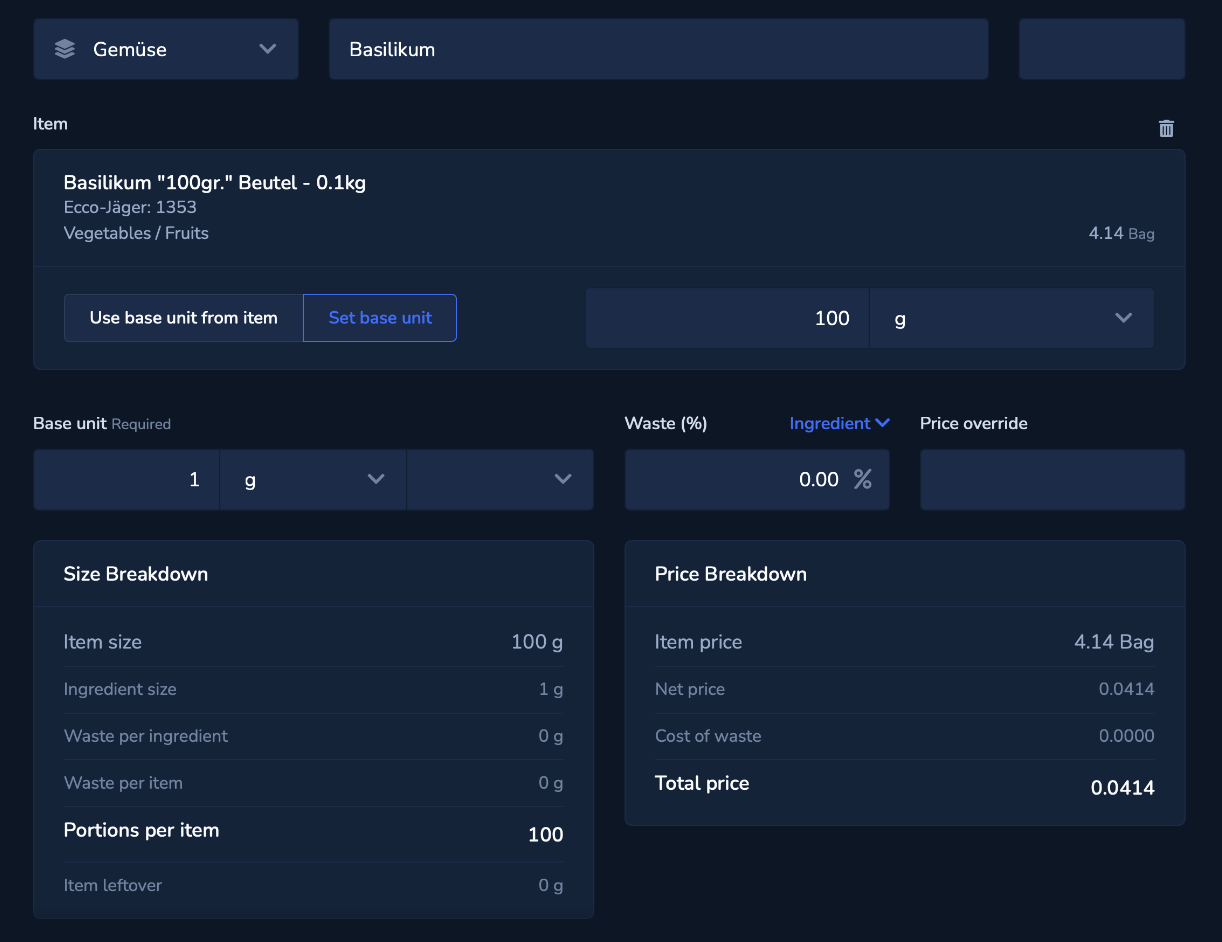The image size is (1222, 942).
Task: Click the empty field right of Basilikum
Action: (x=1102, y=49)
